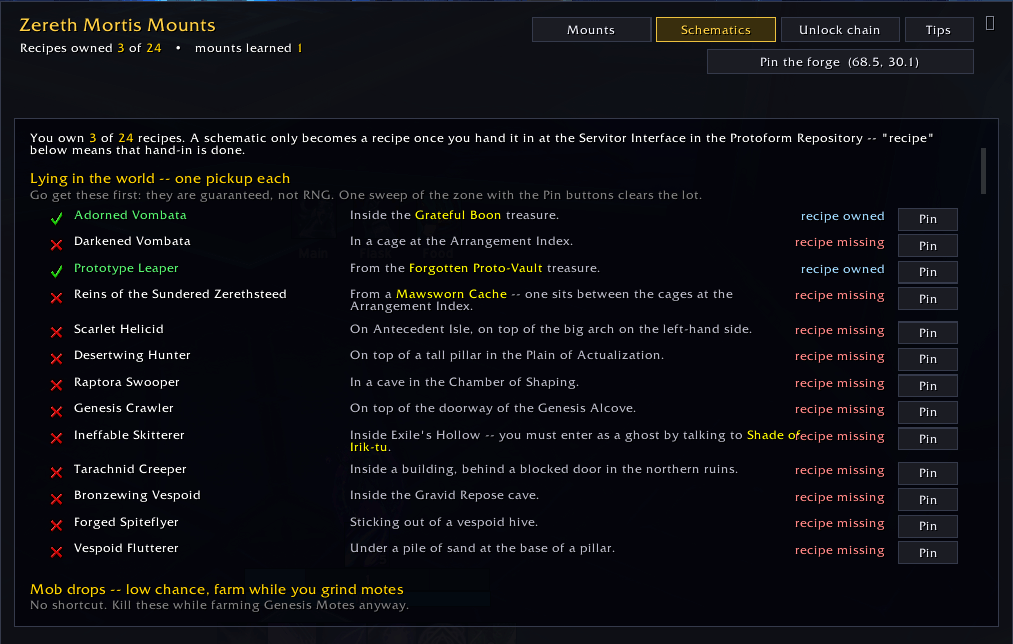Click the schematics list vertical scrollbar

[983, 171]
